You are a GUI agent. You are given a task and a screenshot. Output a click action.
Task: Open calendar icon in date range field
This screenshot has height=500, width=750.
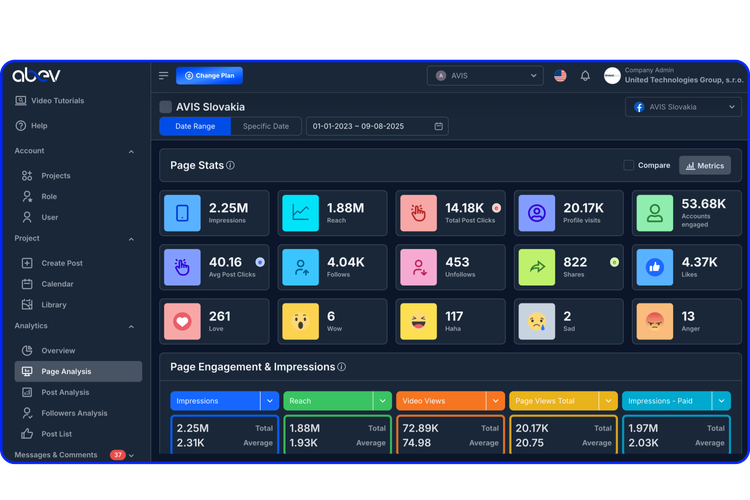(x=438, y=126)
